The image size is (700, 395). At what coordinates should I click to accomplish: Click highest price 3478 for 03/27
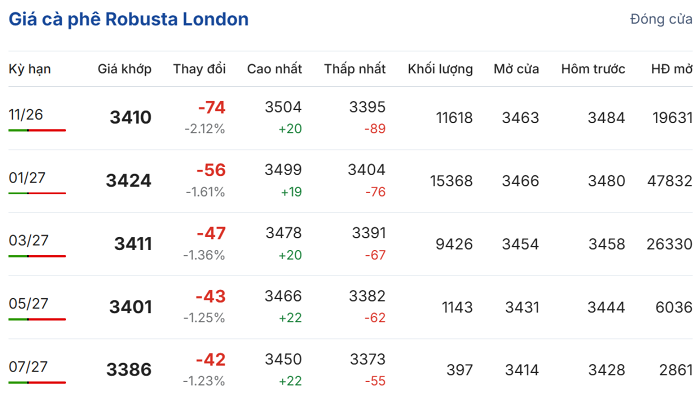click(x=283, y=233)
